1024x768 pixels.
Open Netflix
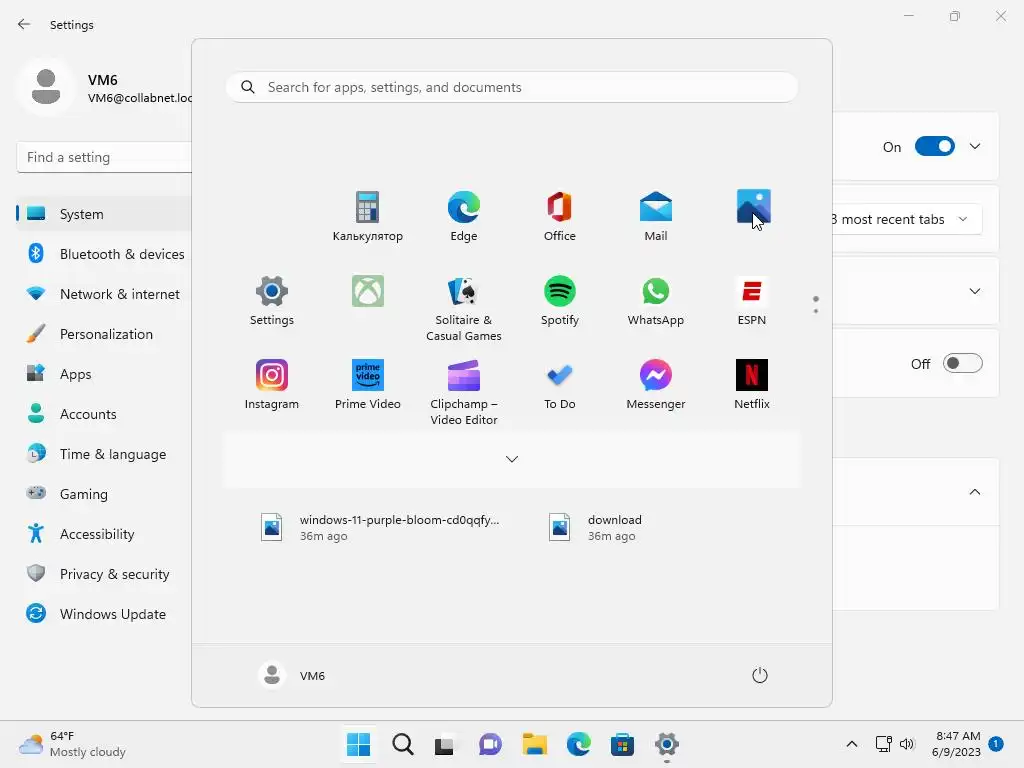point(752,385)
